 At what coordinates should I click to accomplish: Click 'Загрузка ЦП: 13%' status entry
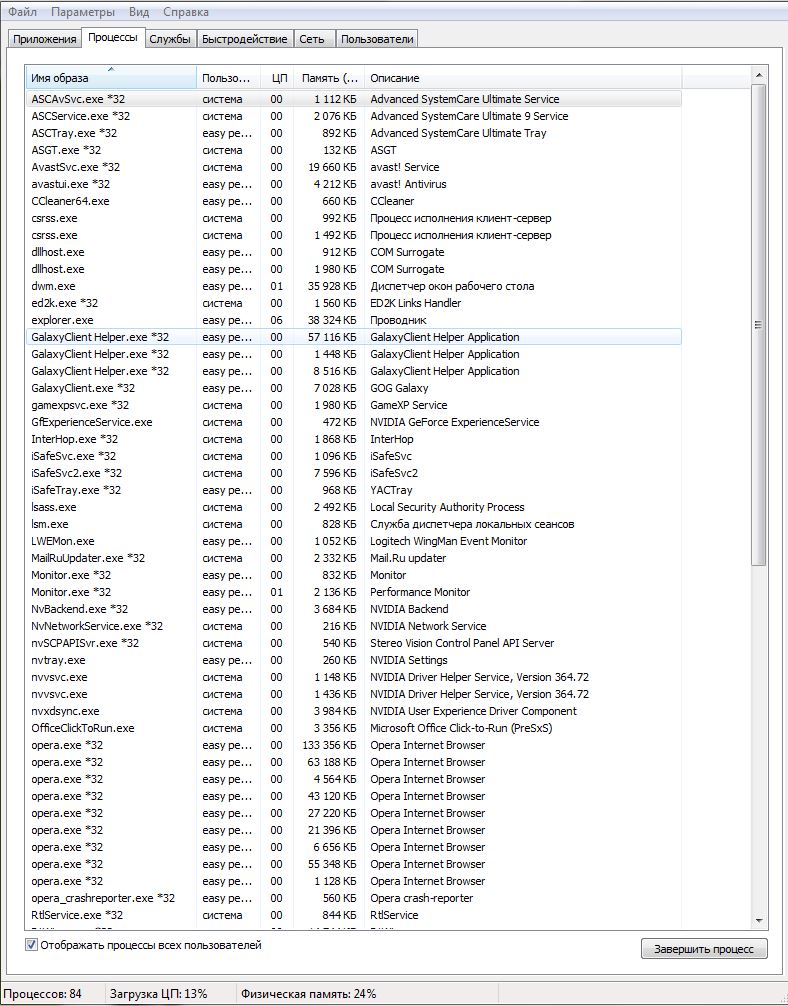pyautogui.click(x=158, y=994)
